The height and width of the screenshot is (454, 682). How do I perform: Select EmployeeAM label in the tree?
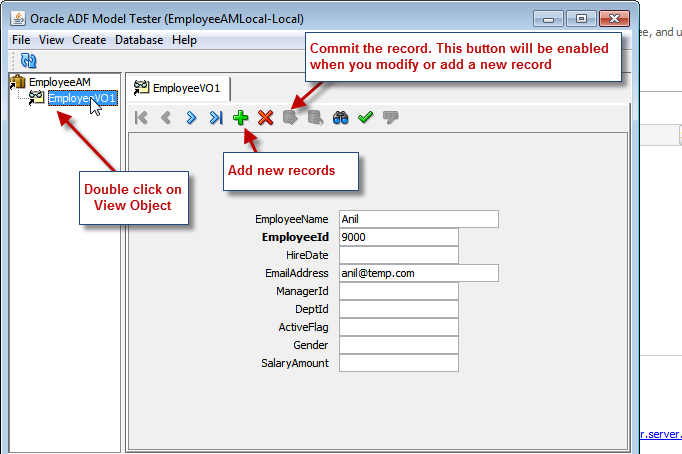[x=60, y=82]
